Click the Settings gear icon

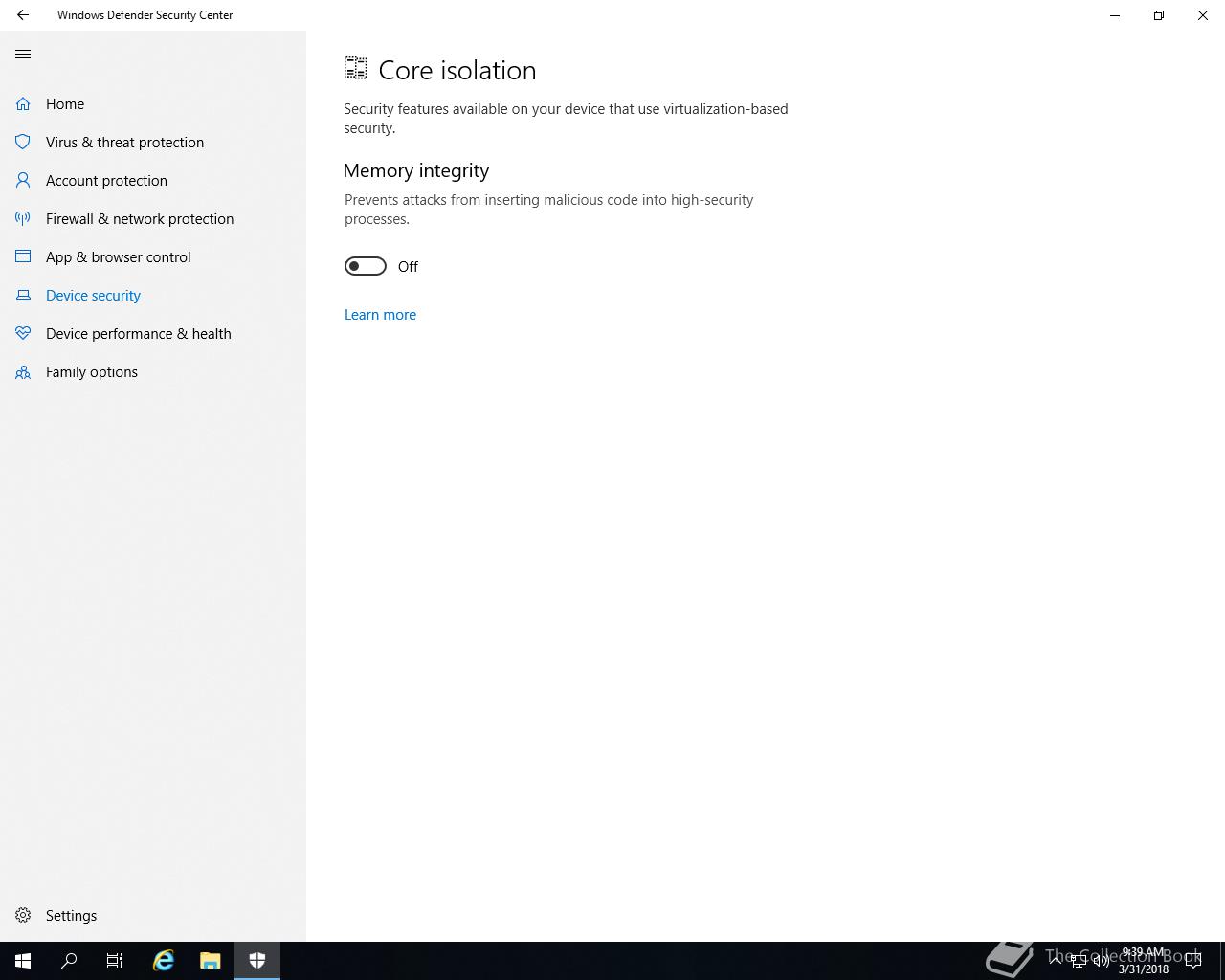click(x=23, y=915)
